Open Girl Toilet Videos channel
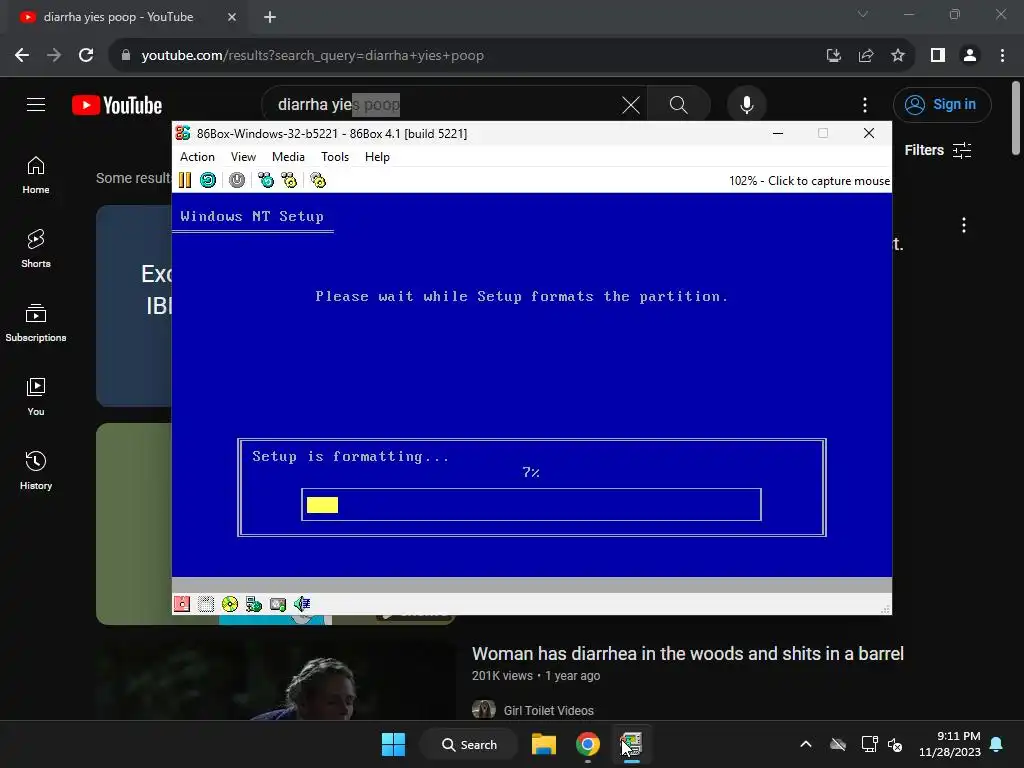Screen dimensions: 1024x768 click(x=549, y=711)
